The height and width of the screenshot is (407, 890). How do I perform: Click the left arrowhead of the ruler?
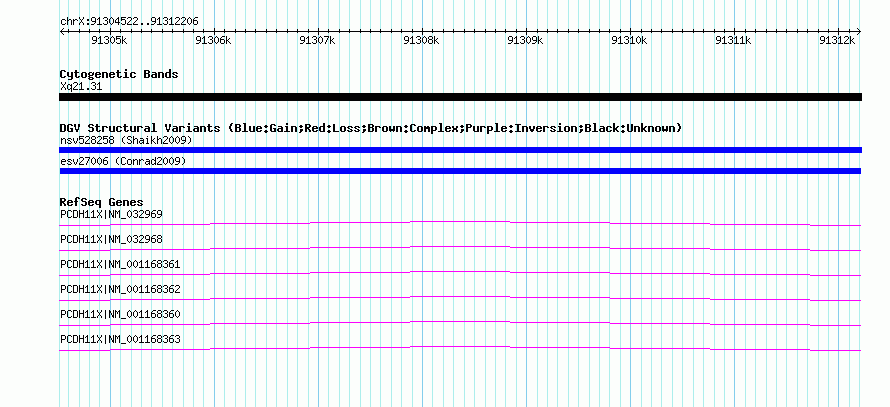pos(62,32)
